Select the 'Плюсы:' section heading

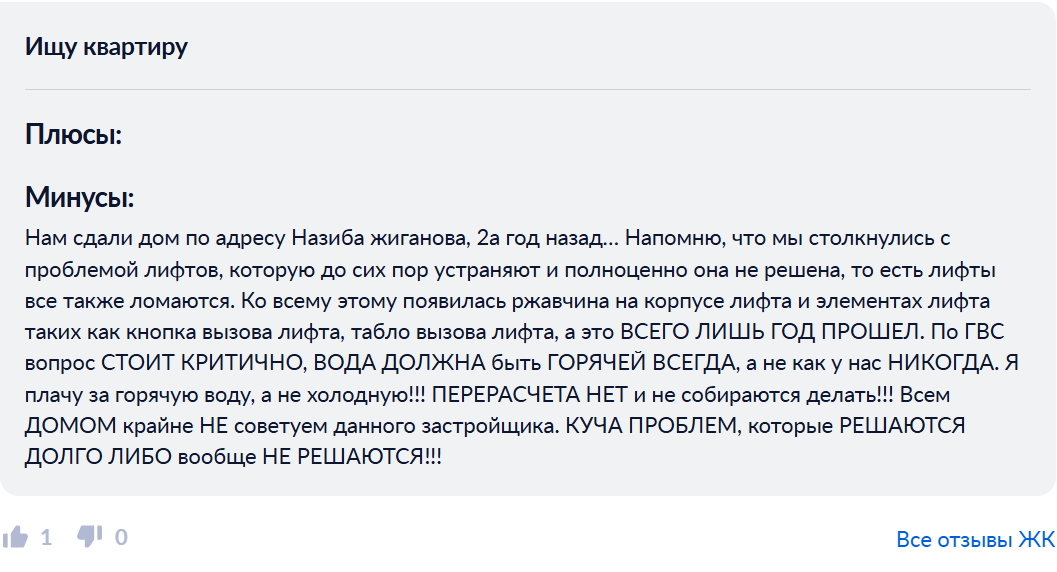tap(73, 134)
